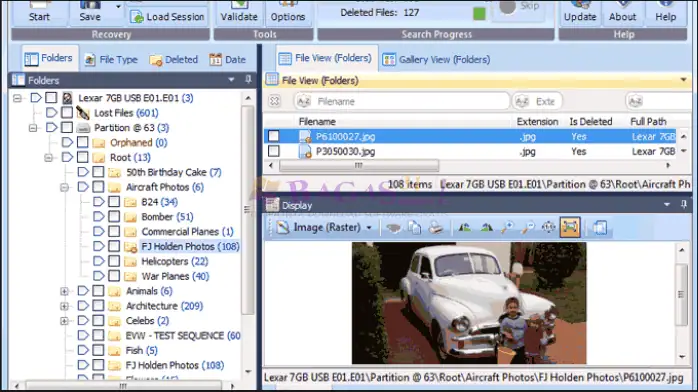The height and width of the screenshot is (392, 698).
Task: Switch to the Deleted tab
Action: [x=174, y=60]
